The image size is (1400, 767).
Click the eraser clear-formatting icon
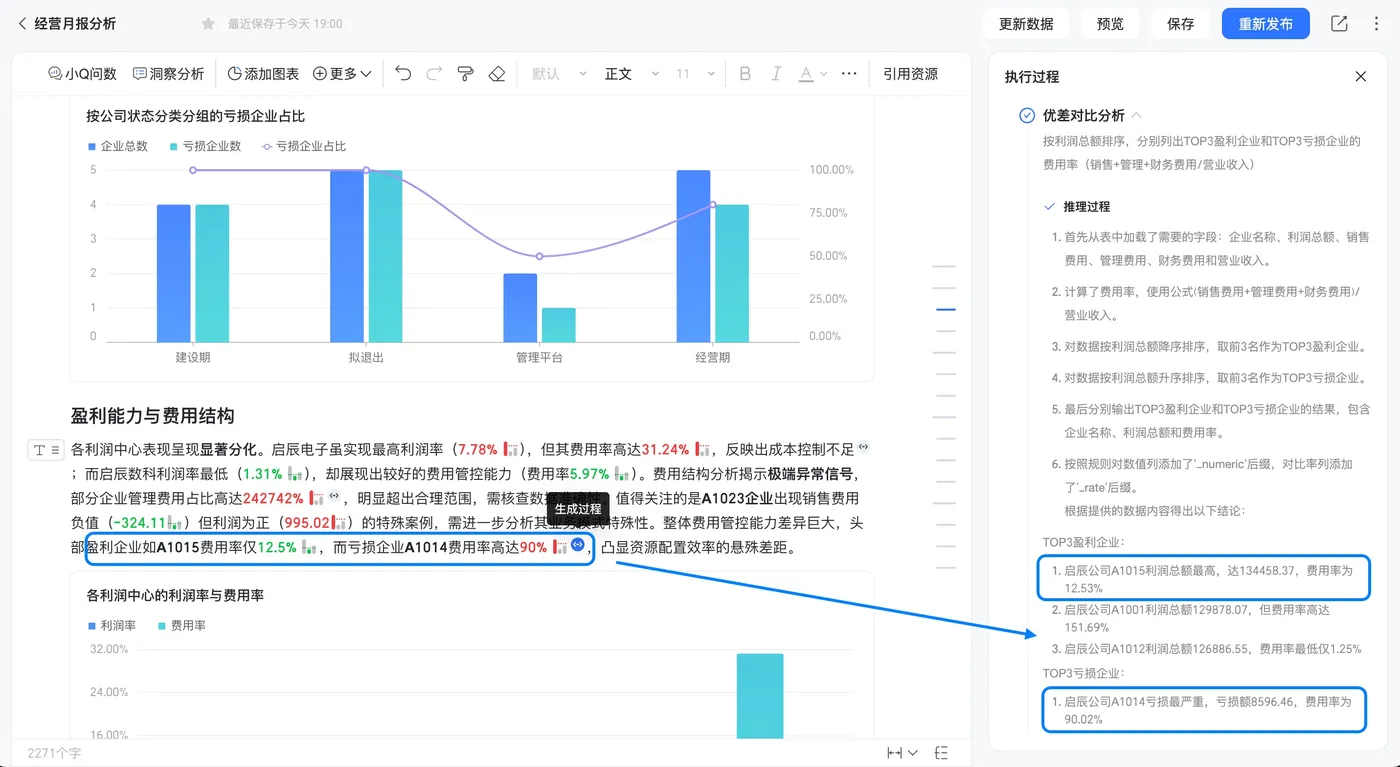coord(497,74)
